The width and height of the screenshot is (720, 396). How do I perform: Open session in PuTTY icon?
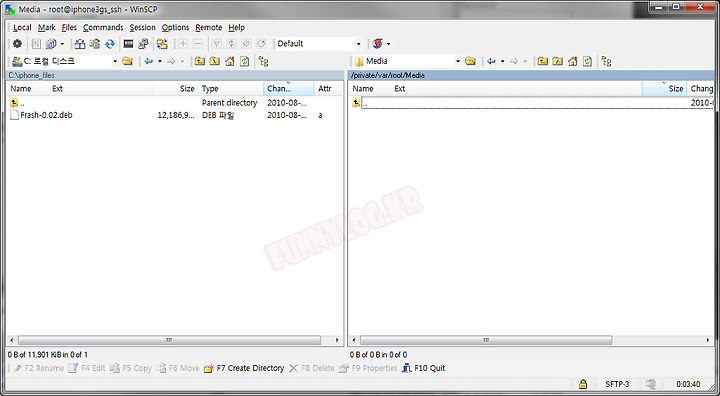pyautogui.click(x=143, y=44)
